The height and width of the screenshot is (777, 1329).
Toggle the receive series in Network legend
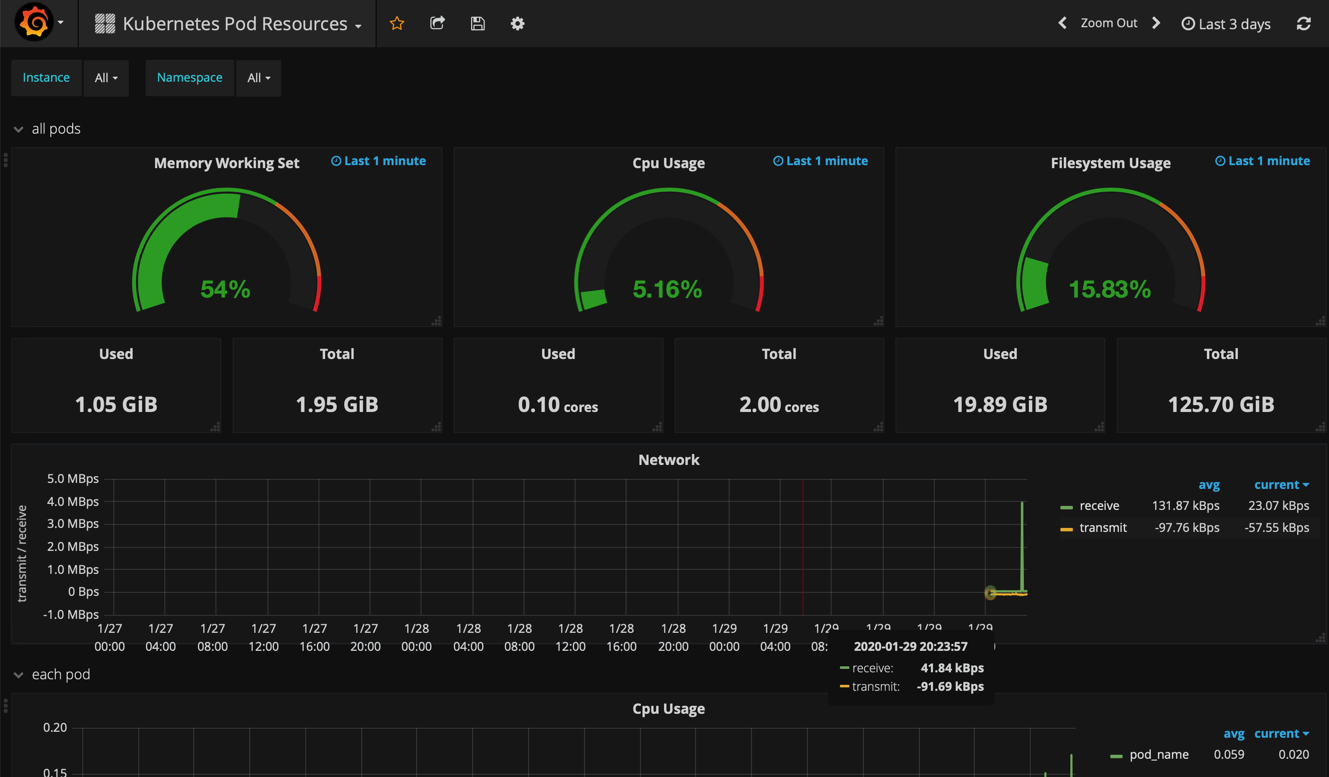pyautogui.click(x=1099, y=506)
